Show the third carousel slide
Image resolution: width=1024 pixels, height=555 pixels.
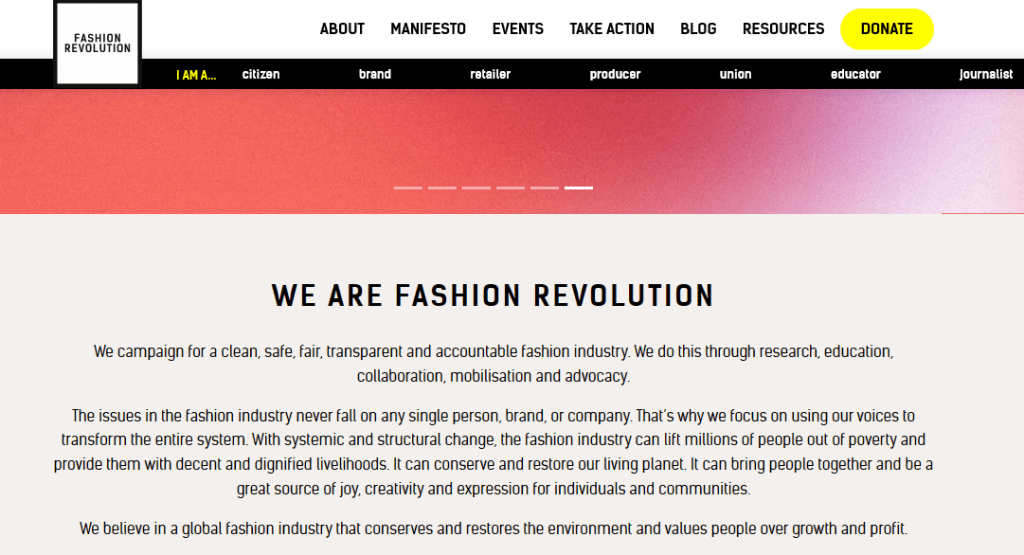point(476,187)
